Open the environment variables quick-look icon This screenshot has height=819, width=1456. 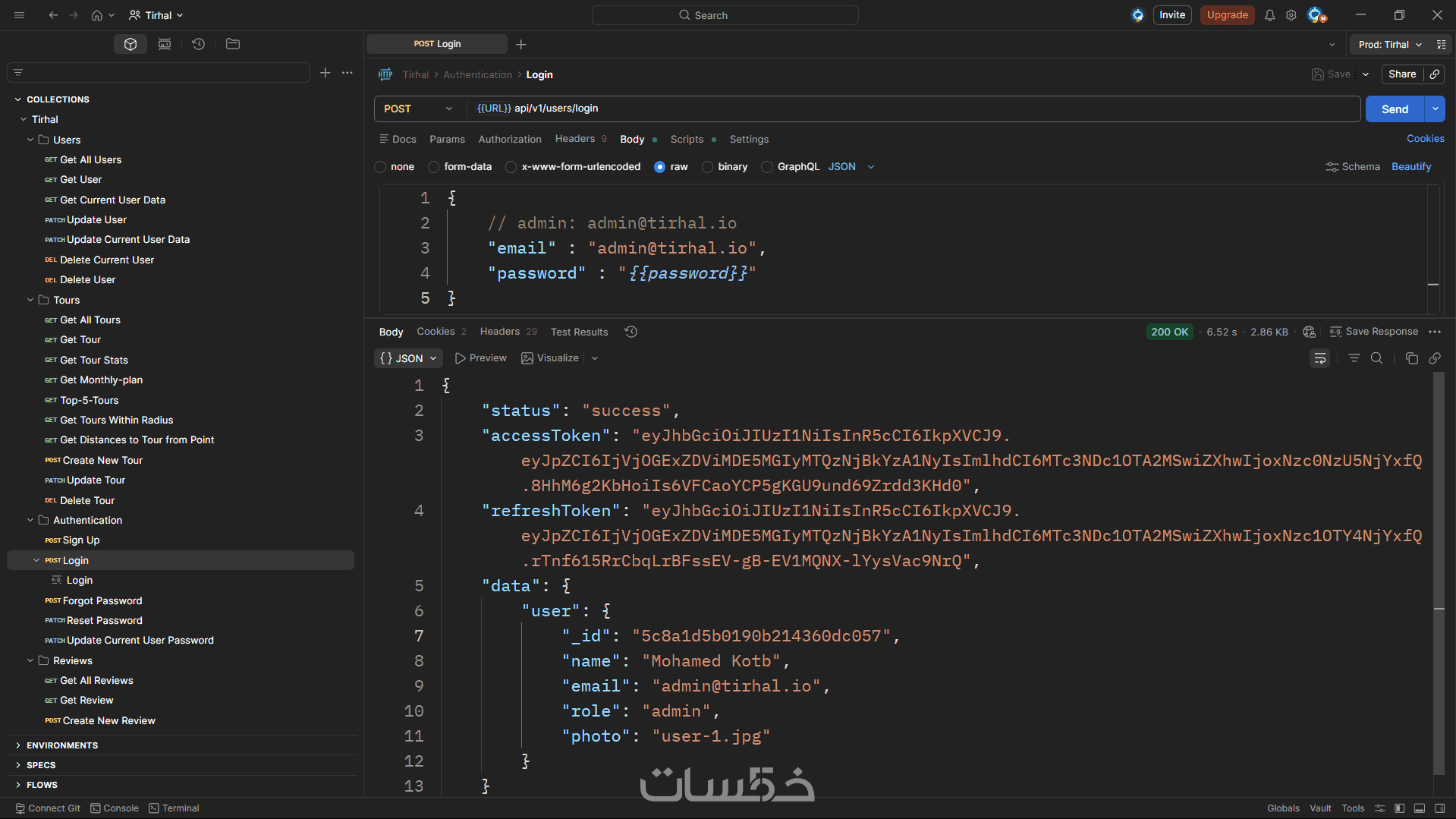point(1441,45)
